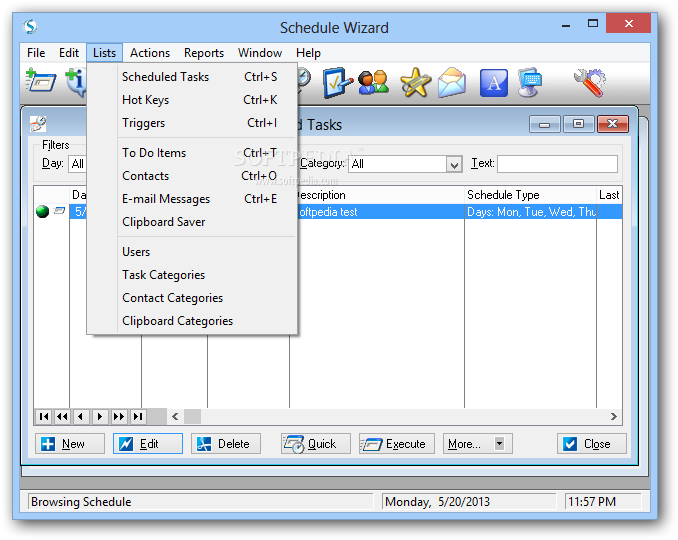
Task: Go to next record arrow
Action: click(x=100, y=416)
